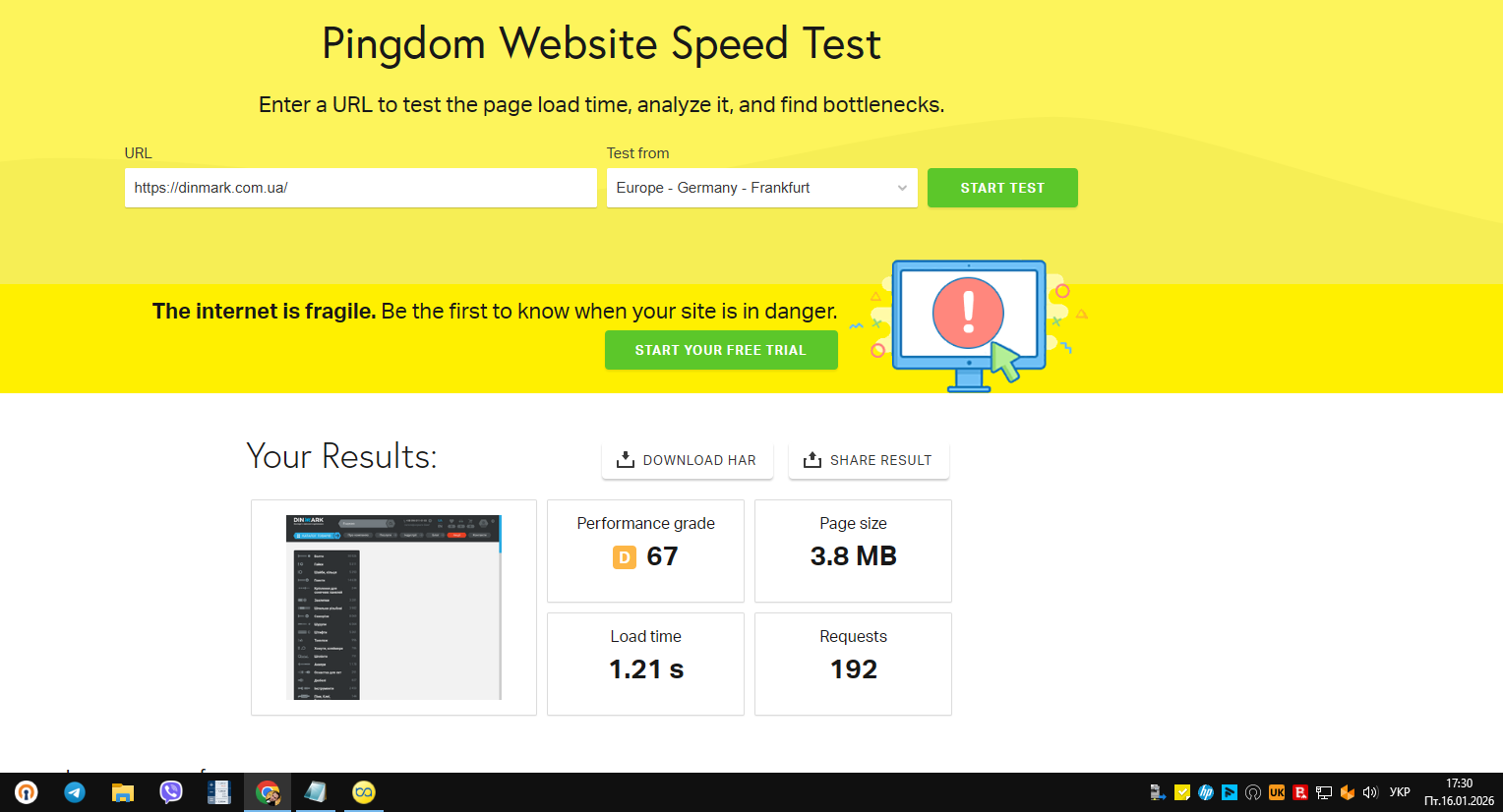This screenshot has height=812, width=1503.
Task: Click the 'Requests' label
Action: 854,637
